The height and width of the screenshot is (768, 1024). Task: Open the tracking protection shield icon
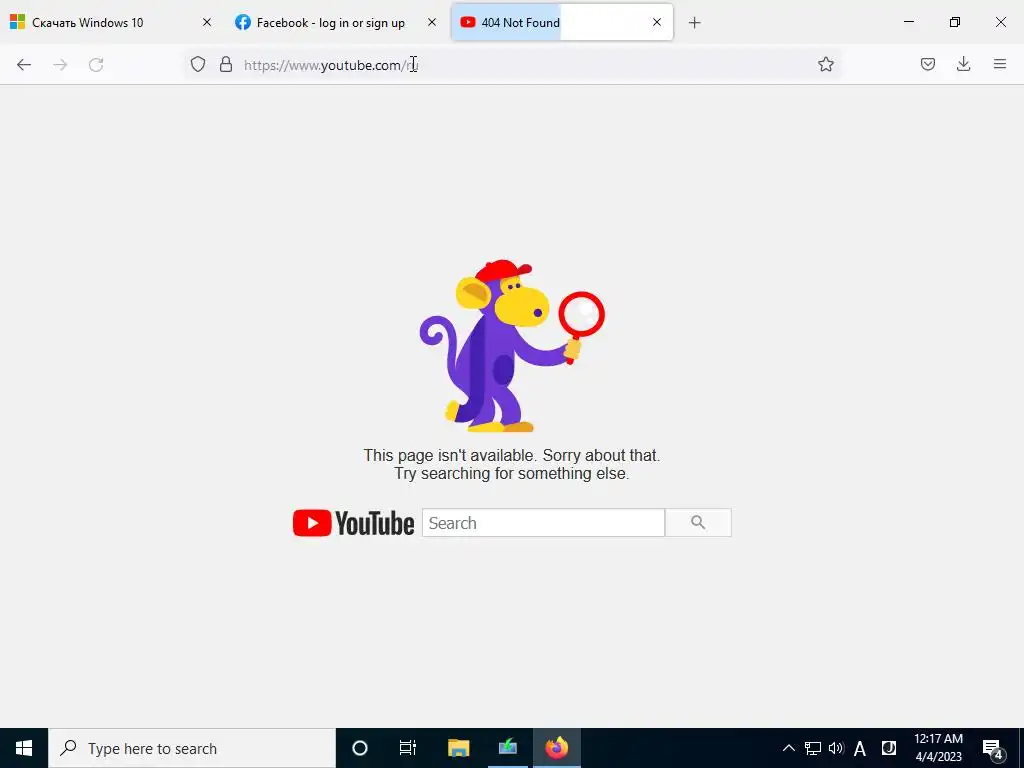click(x=198, y=64)
